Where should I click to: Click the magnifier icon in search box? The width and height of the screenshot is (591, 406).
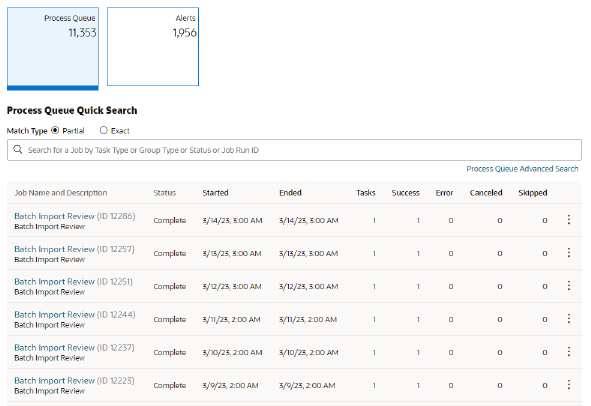tap(18, 150)
